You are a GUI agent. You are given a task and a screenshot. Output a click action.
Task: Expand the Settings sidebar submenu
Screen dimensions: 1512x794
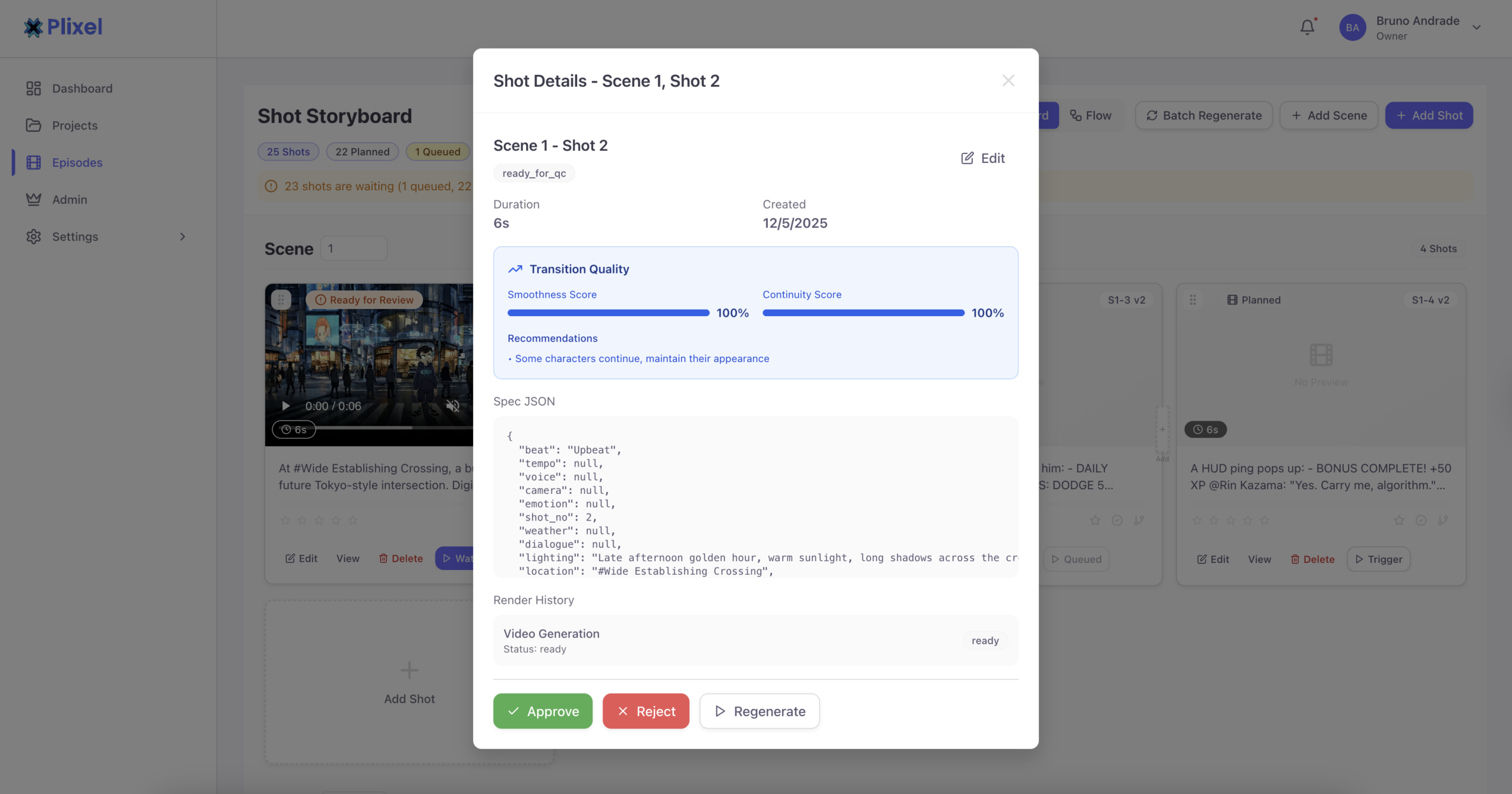[183, 237]
